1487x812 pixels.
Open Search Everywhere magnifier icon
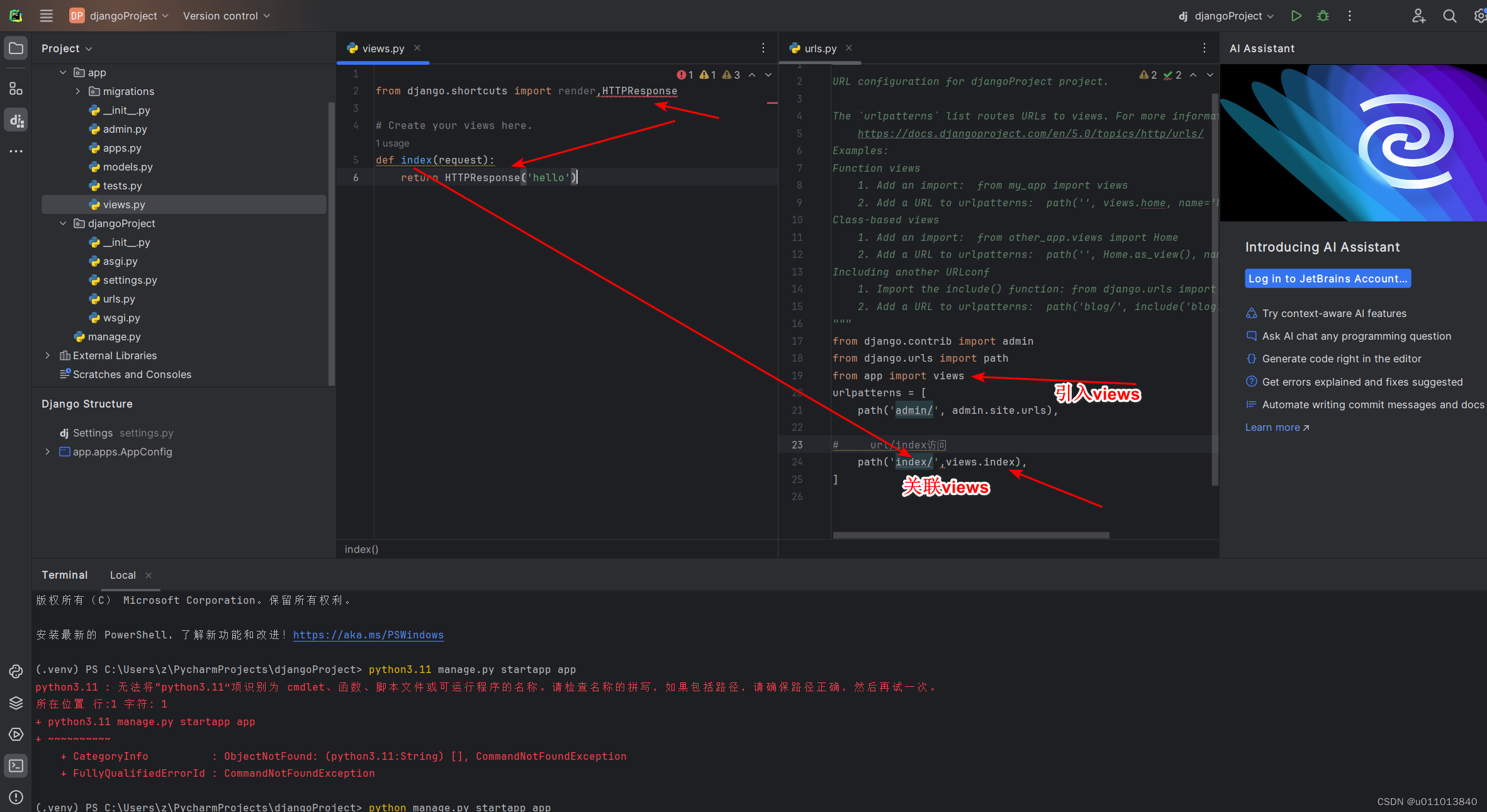coord(1449,16)
